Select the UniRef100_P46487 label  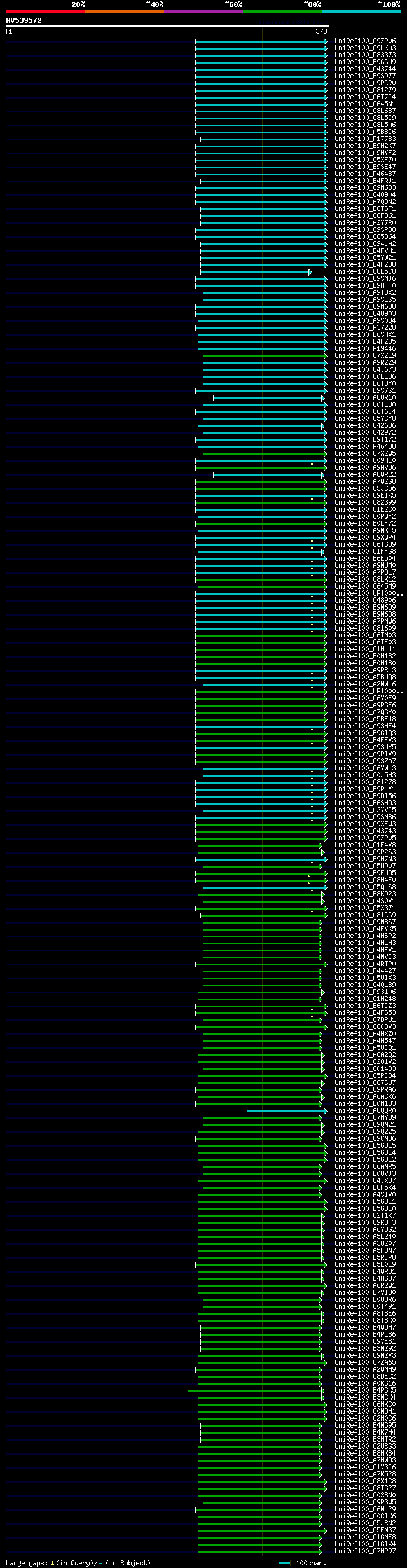coord(365,174)
